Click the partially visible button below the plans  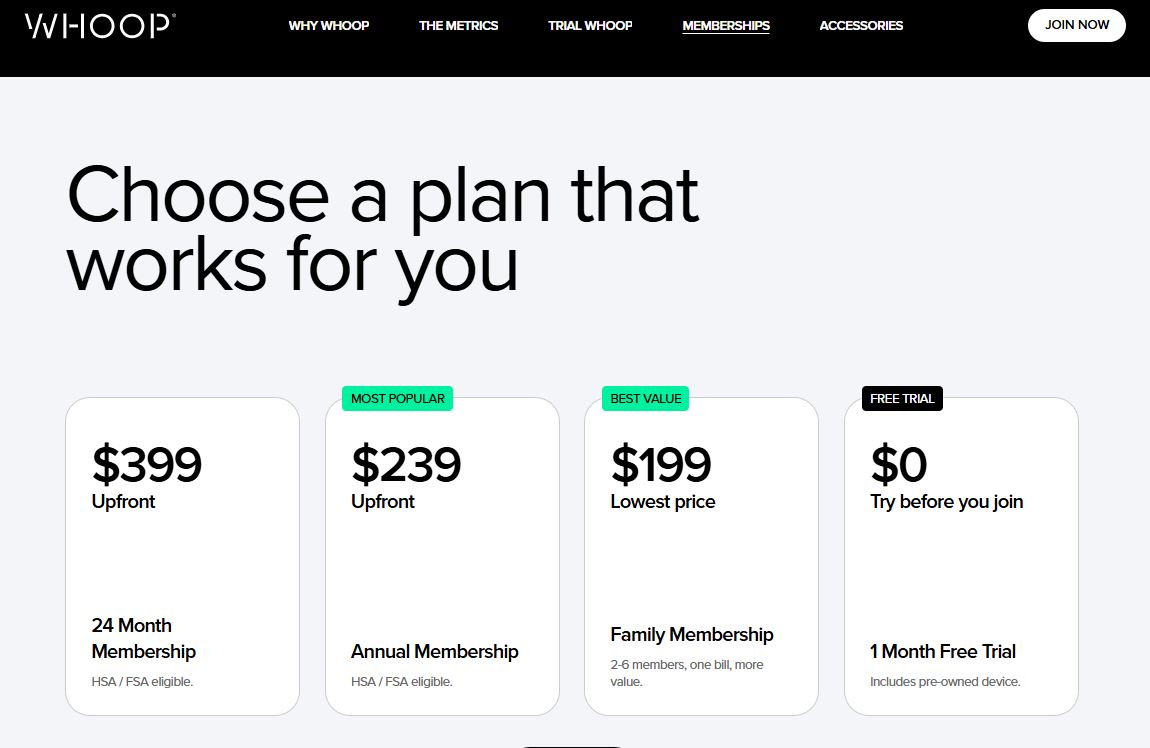[x=571, y=745]
